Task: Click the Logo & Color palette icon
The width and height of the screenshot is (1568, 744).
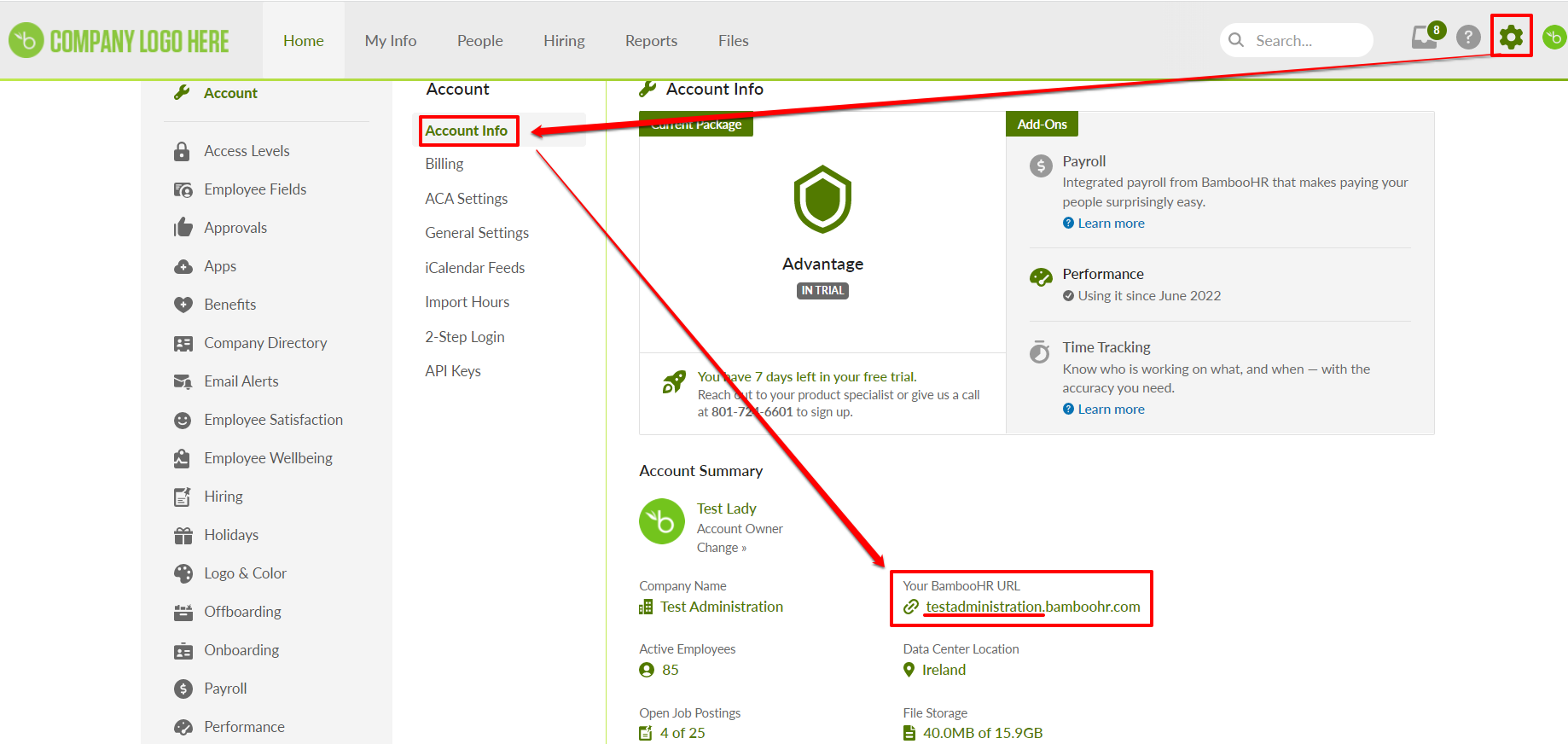Action: coord(183,573)
